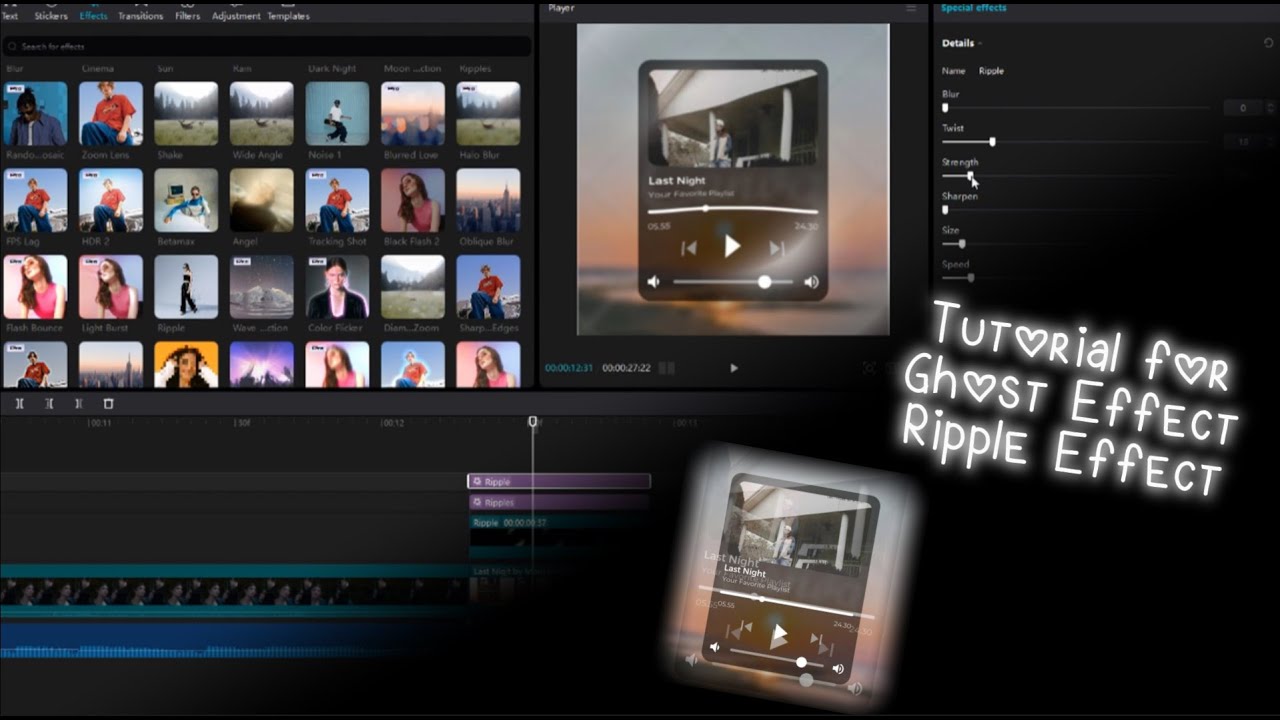Viewport: 1280px width, 720px height.
Task: Click the effect name Ripple in Details
Action: pyautogui.click(x=991, y=71)
